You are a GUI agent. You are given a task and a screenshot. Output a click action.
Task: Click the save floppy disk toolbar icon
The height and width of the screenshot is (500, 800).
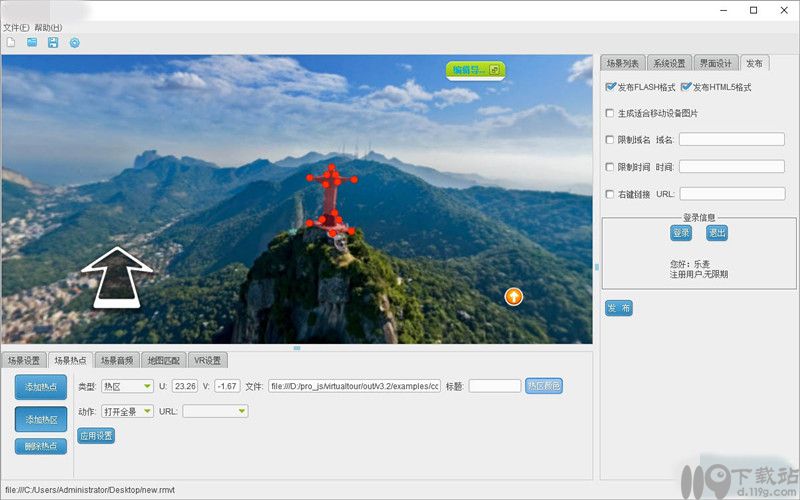click(x=53, y=42)
